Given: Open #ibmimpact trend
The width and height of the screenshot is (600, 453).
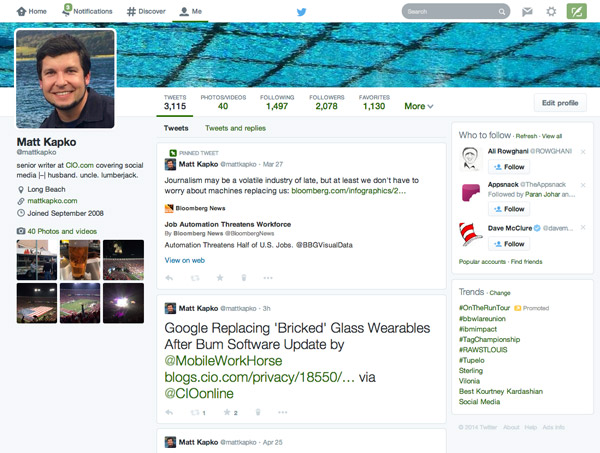Looking at the screenshot, I should (x=478, y=329).
